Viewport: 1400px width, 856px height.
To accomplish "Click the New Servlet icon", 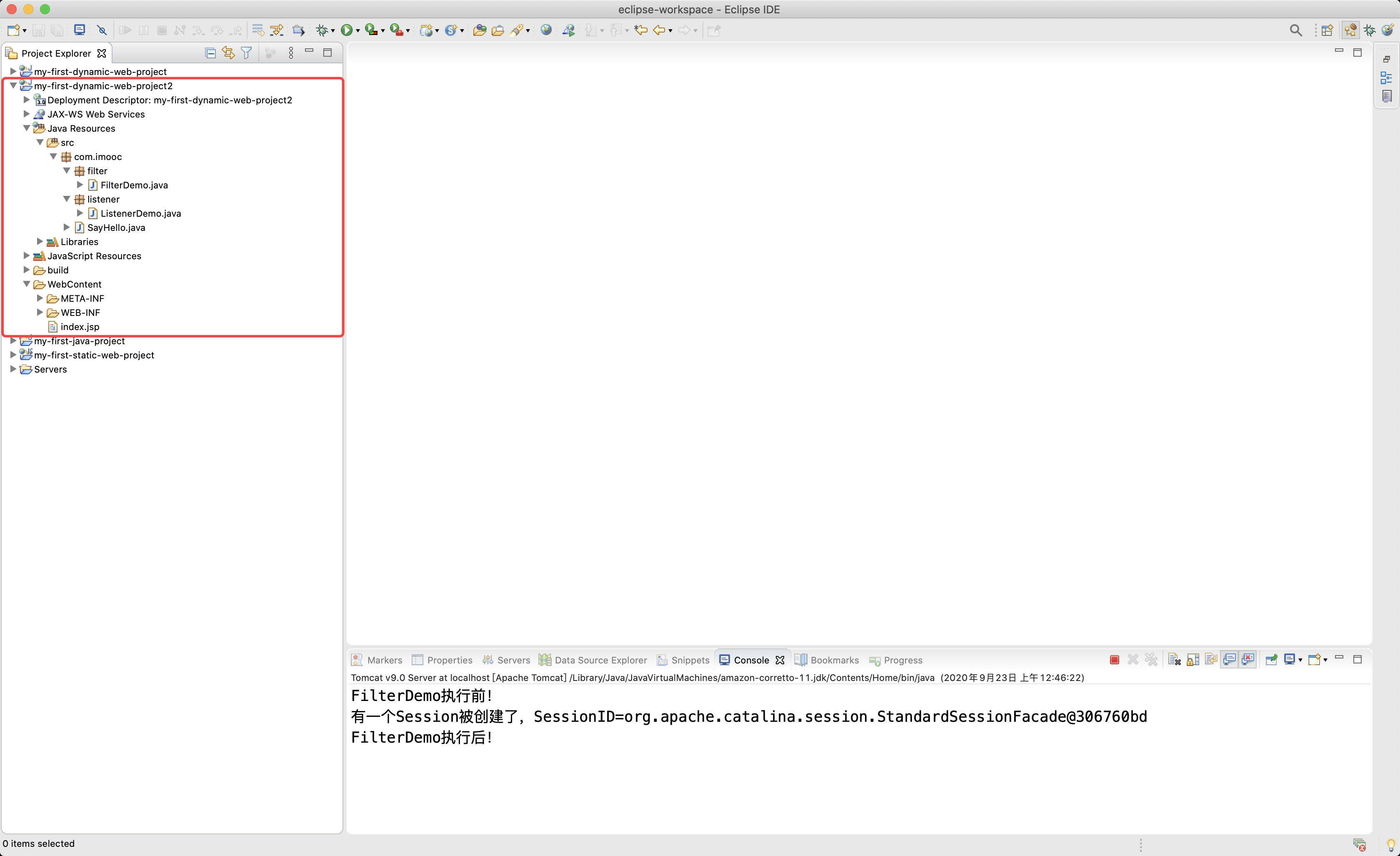I will pyautogui.click(x=451, y=30).
